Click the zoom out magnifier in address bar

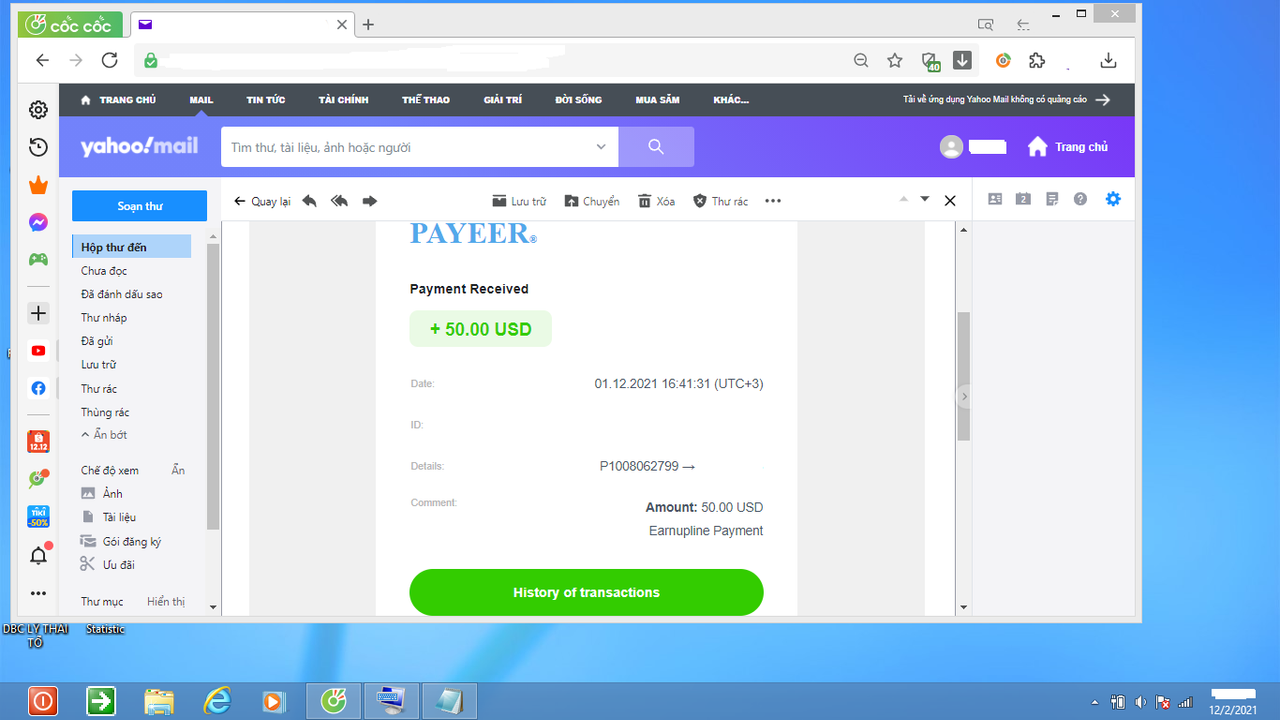point(861,61)
